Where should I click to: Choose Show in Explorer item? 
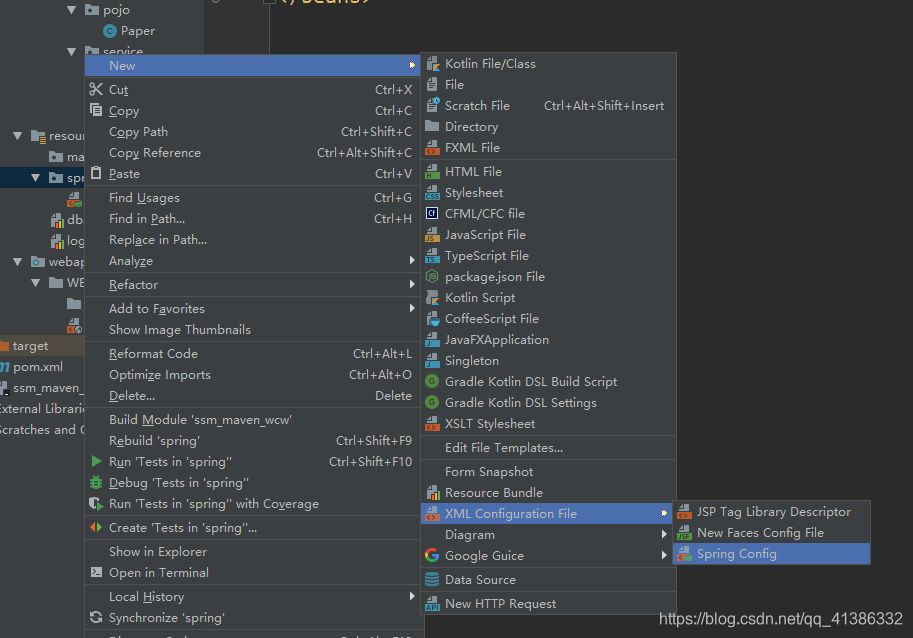(x=252, y=551)
